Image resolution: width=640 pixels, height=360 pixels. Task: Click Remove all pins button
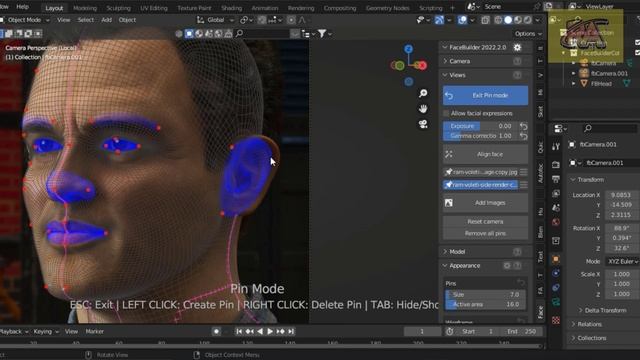tap(485, 233)
